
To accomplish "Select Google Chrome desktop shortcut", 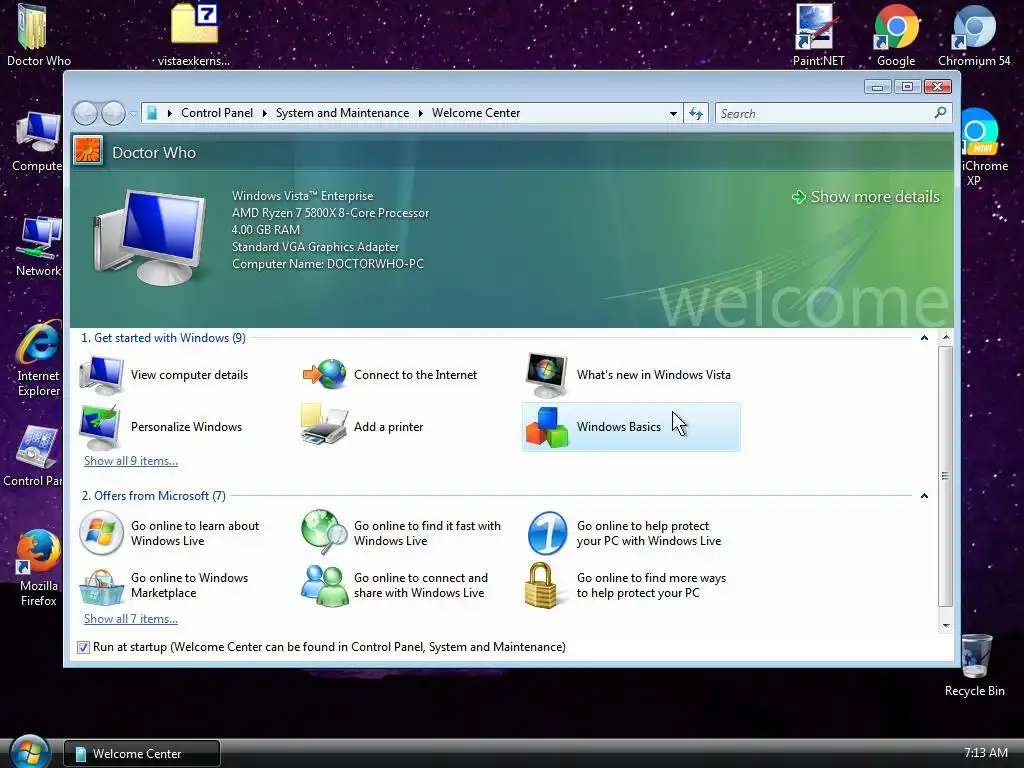I will (x=896, y=36).
